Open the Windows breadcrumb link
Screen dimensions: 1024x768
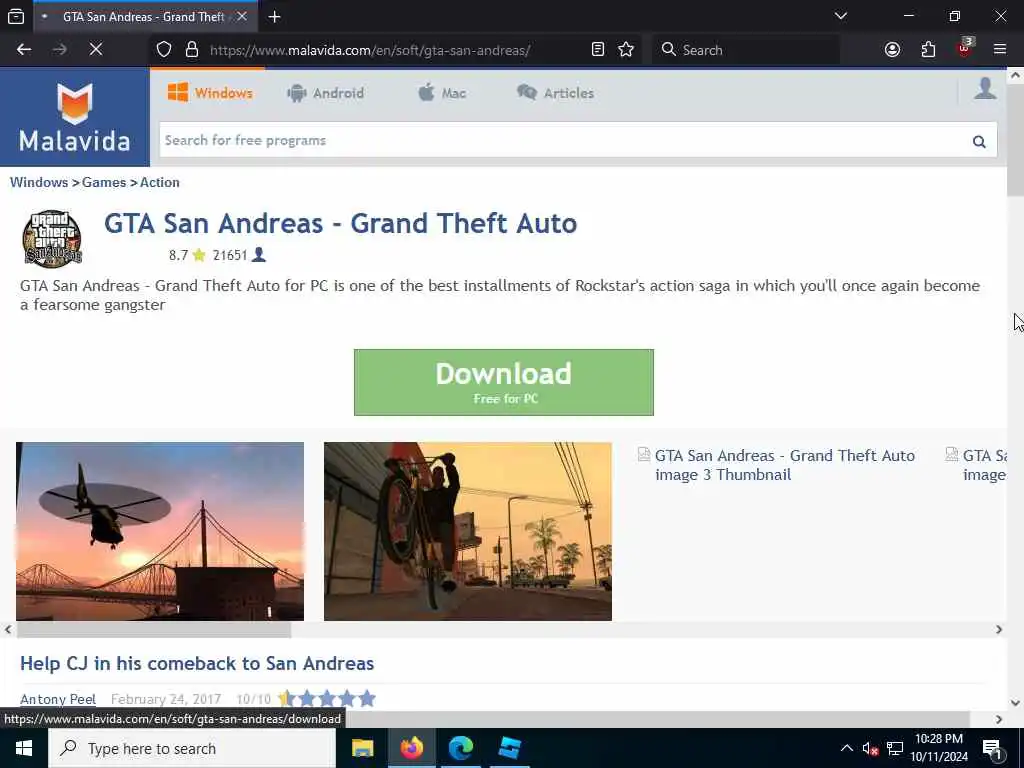[x=39, y=182]
